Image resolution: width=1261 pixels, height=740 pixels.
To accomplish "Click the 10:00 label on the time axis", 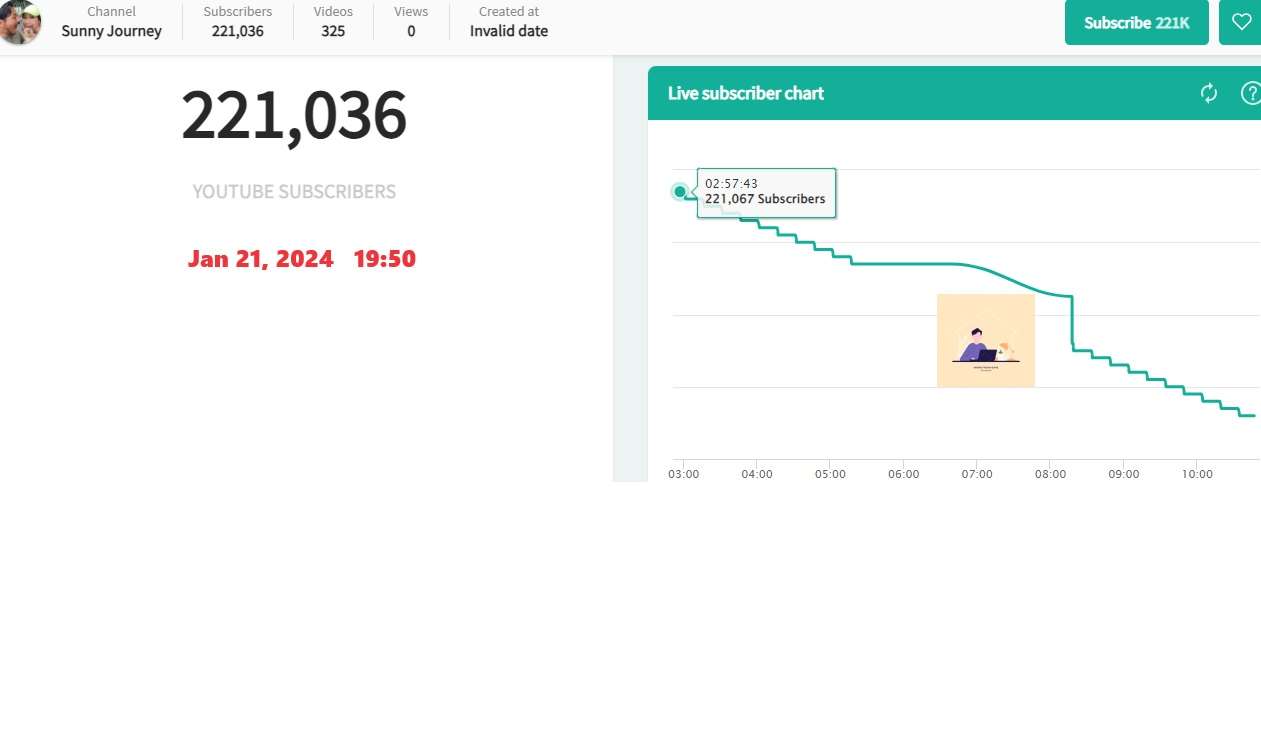I will [x=1197, y=474].
